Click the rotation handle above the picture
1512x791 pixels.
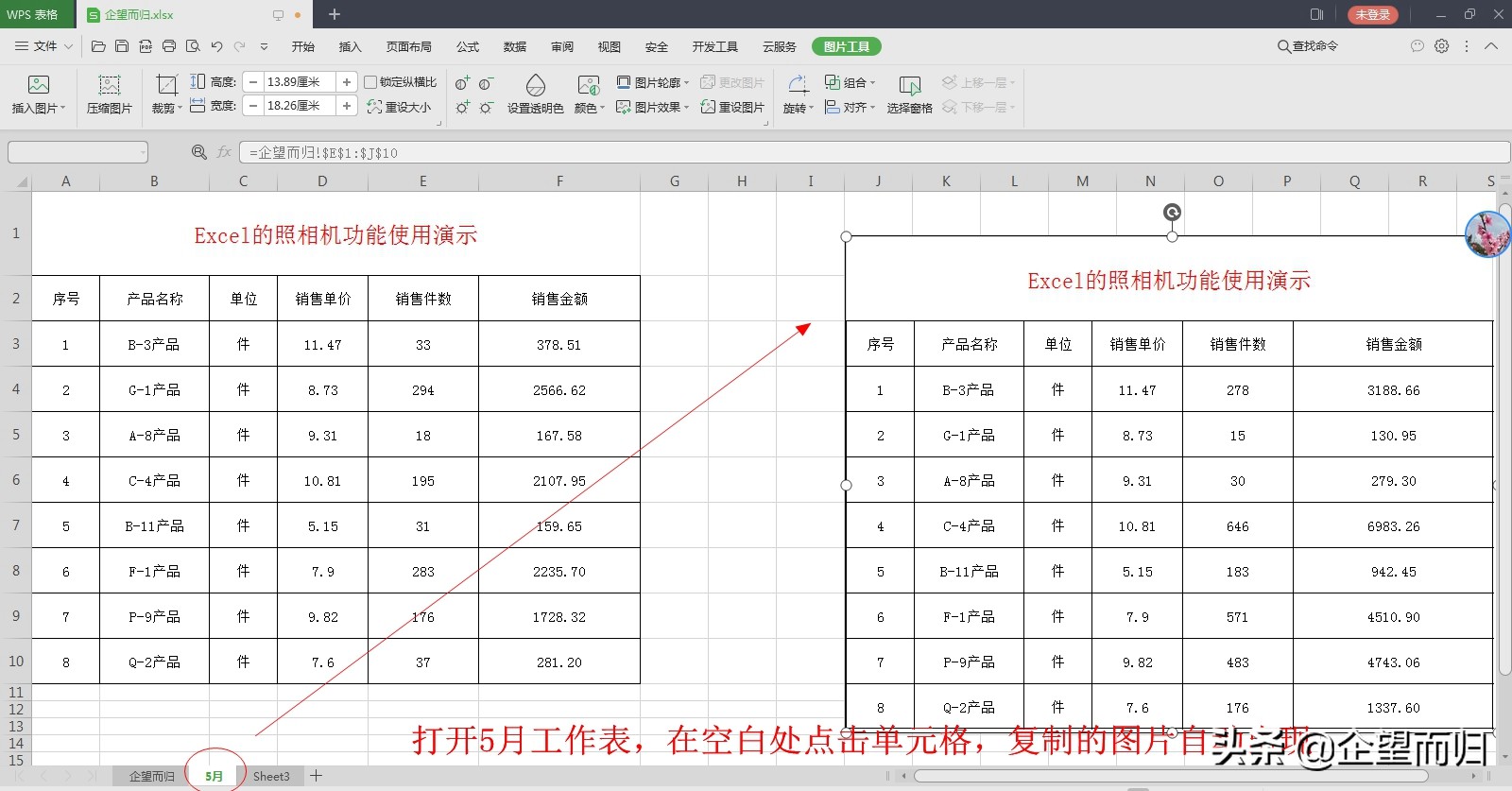pyautogui.click(x=1172, y=213)
